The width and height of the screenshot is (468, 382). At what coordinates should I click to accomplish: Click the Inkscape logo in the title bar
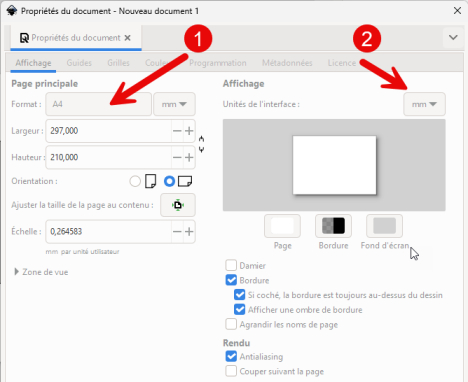(x=12, y=11)
